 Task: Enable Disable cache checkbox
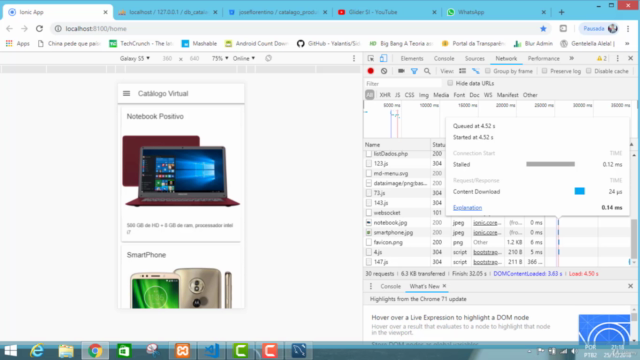pos(589,71)
